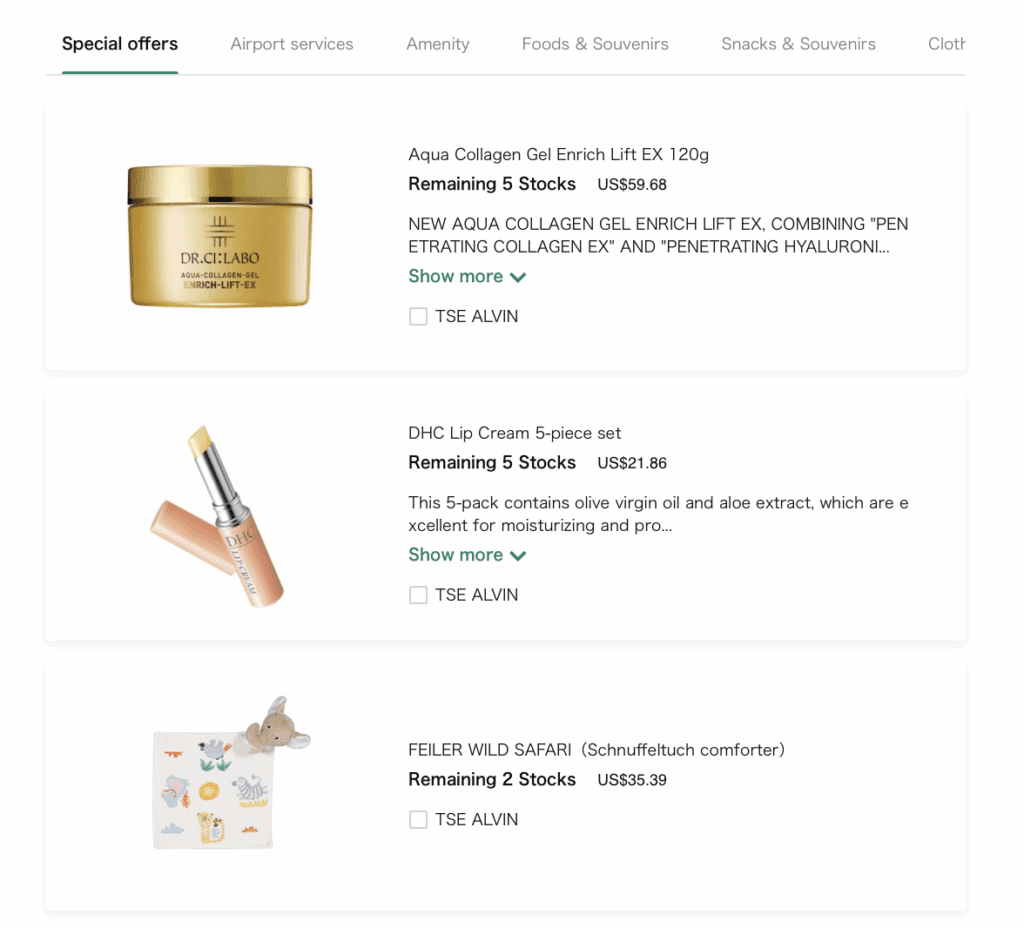Switch to Airport services tab
The image size is (1024, 928).
pyautogui.click(x=291, y=44)
